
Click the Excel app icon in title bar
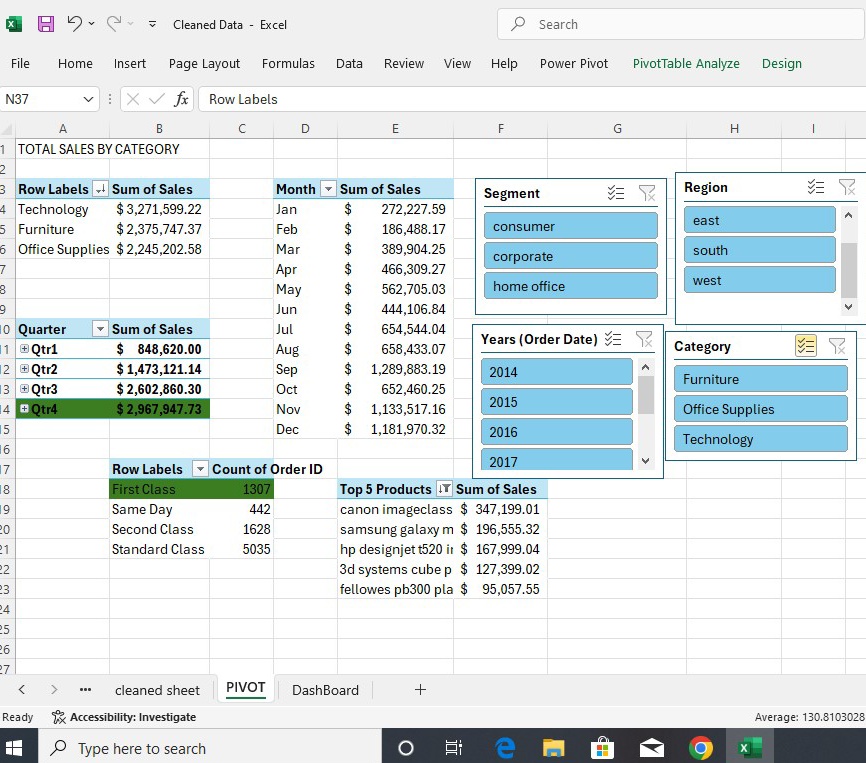point(14,24)
